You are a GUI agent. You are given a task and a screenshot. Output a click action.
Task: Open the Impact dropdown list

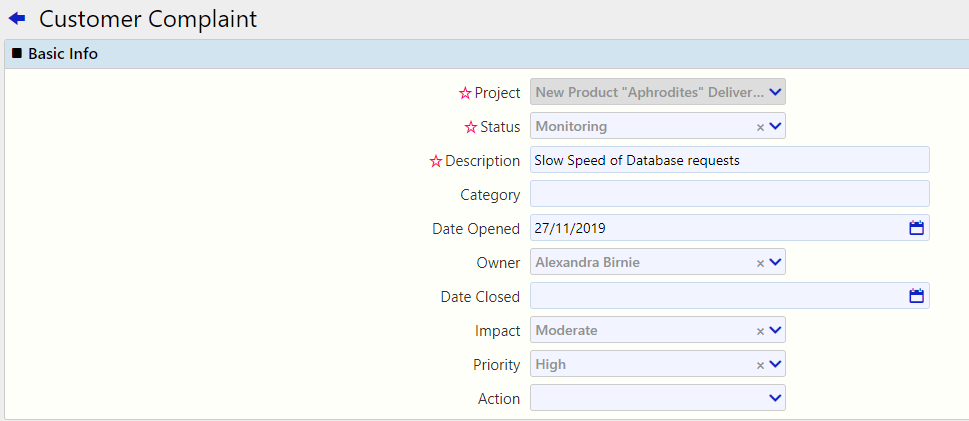tap(776, 331)
